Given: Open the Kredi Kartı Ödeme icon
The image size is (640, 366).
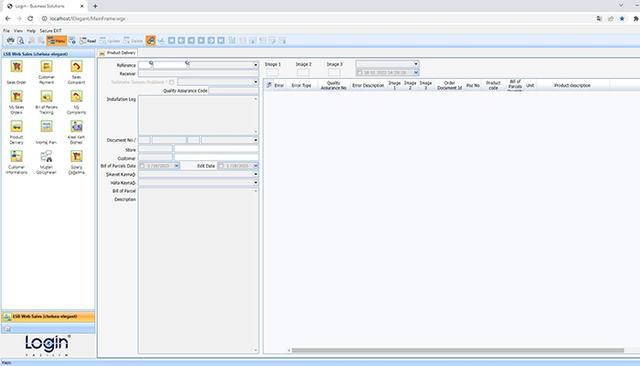Looking at the screenshot, I should (x=76, y=126).
